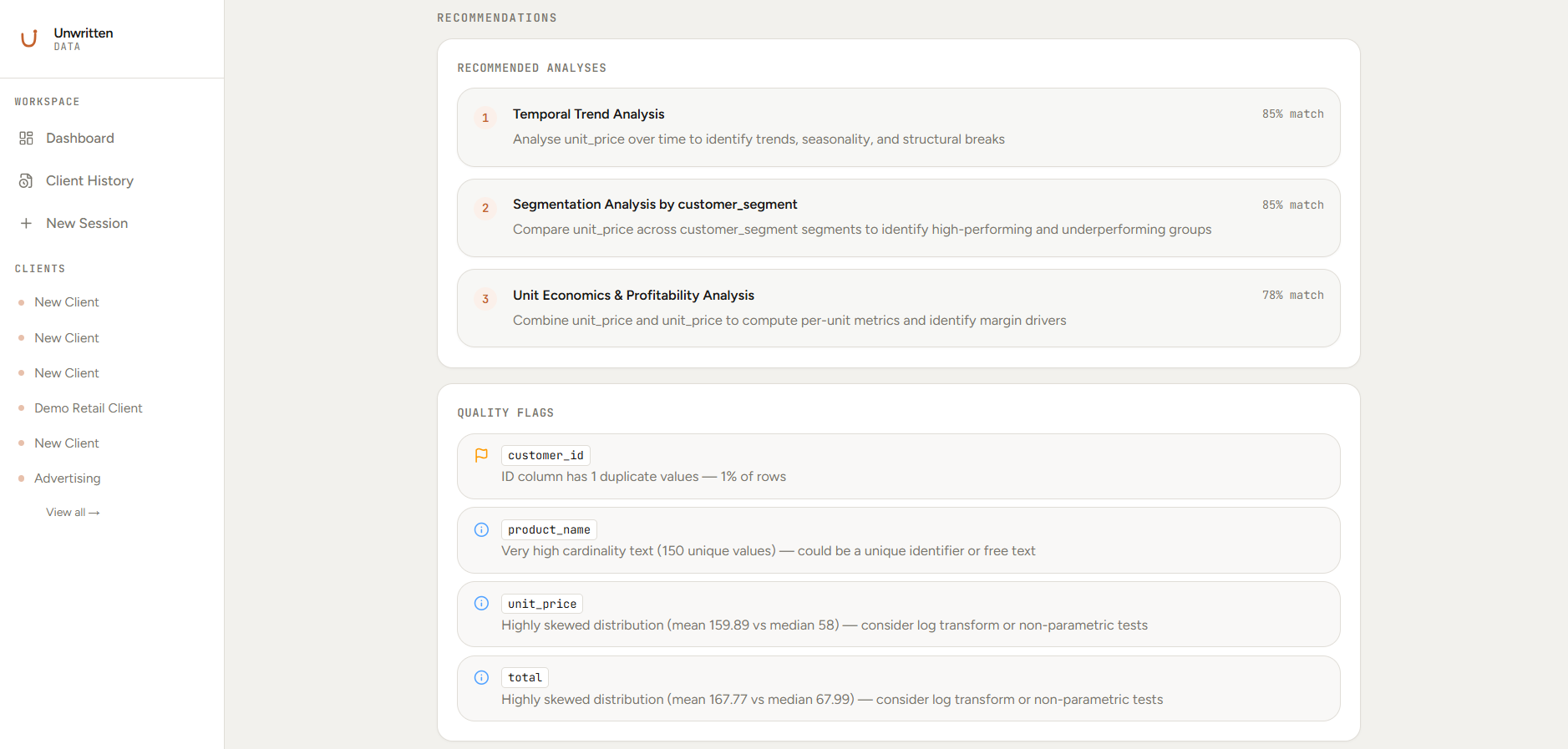Click 'Compare unit_price across customer_segment' description
The height and width of the screenshot is (749, 1568).
coord(862,229)
